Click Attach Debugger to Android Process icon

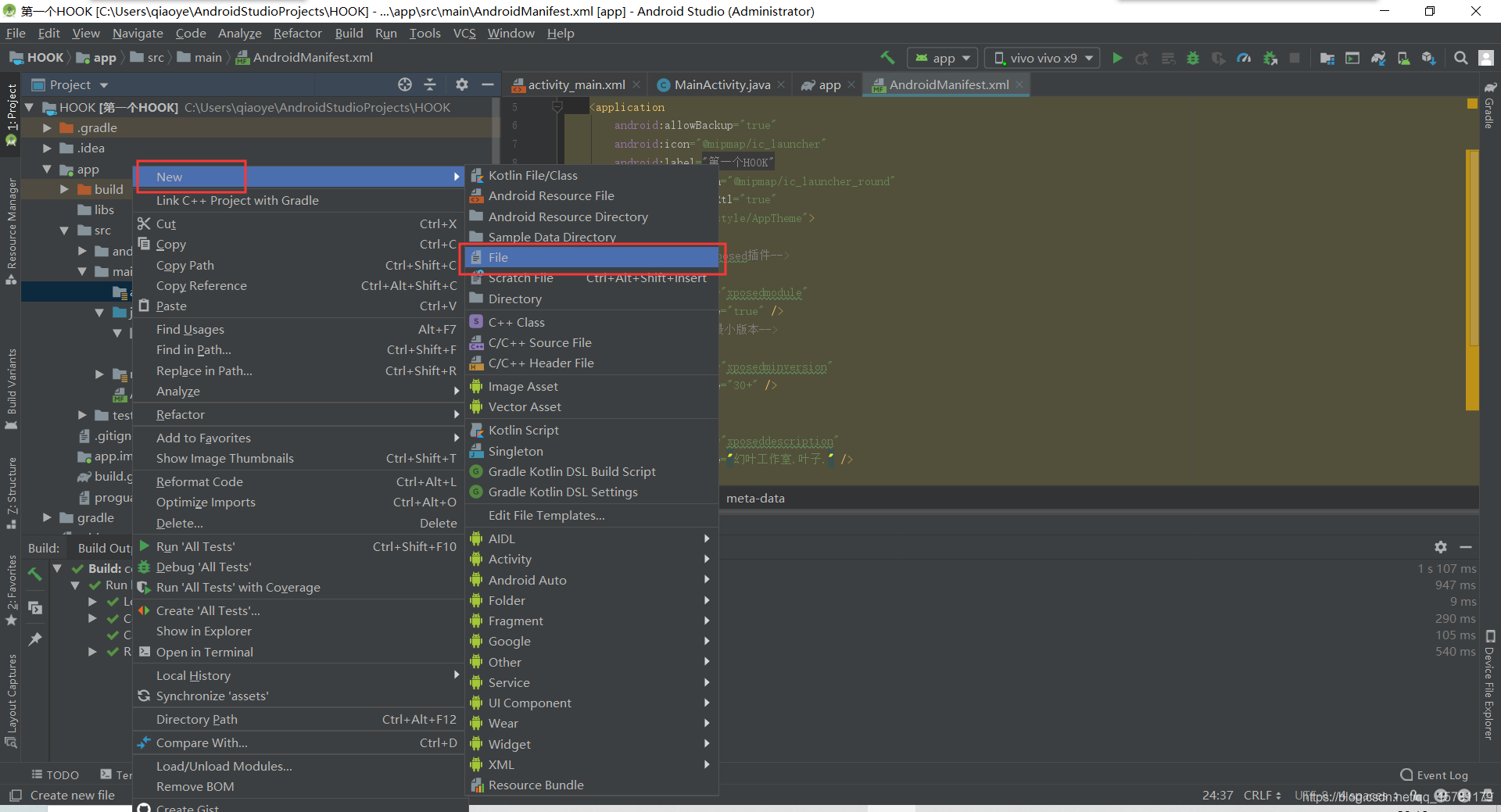point(1270,58)
